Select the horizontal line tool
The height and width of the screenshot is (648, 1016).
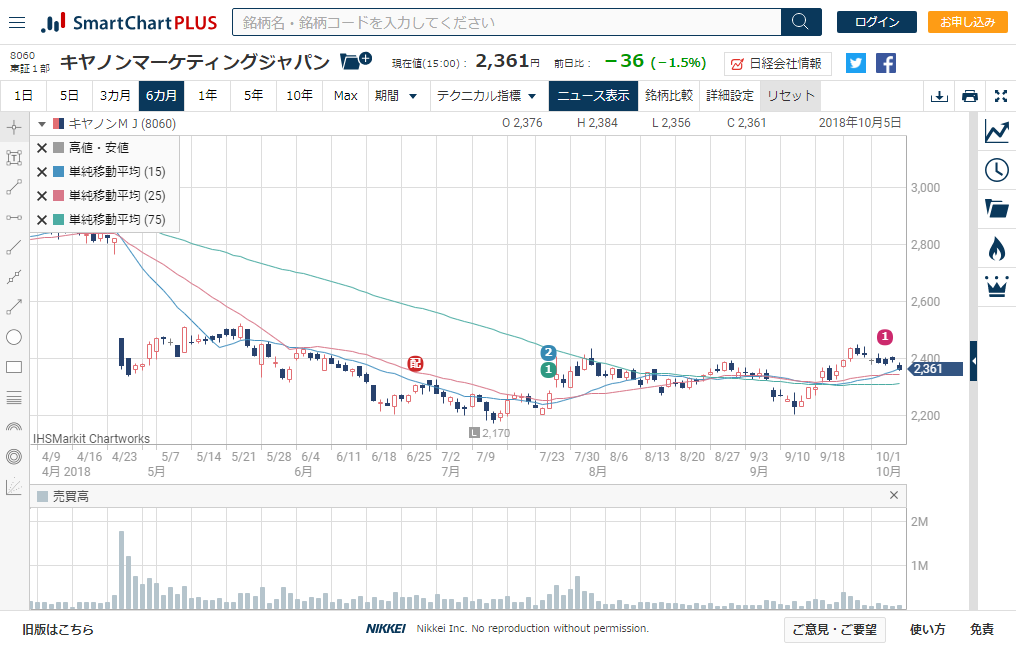14,217
